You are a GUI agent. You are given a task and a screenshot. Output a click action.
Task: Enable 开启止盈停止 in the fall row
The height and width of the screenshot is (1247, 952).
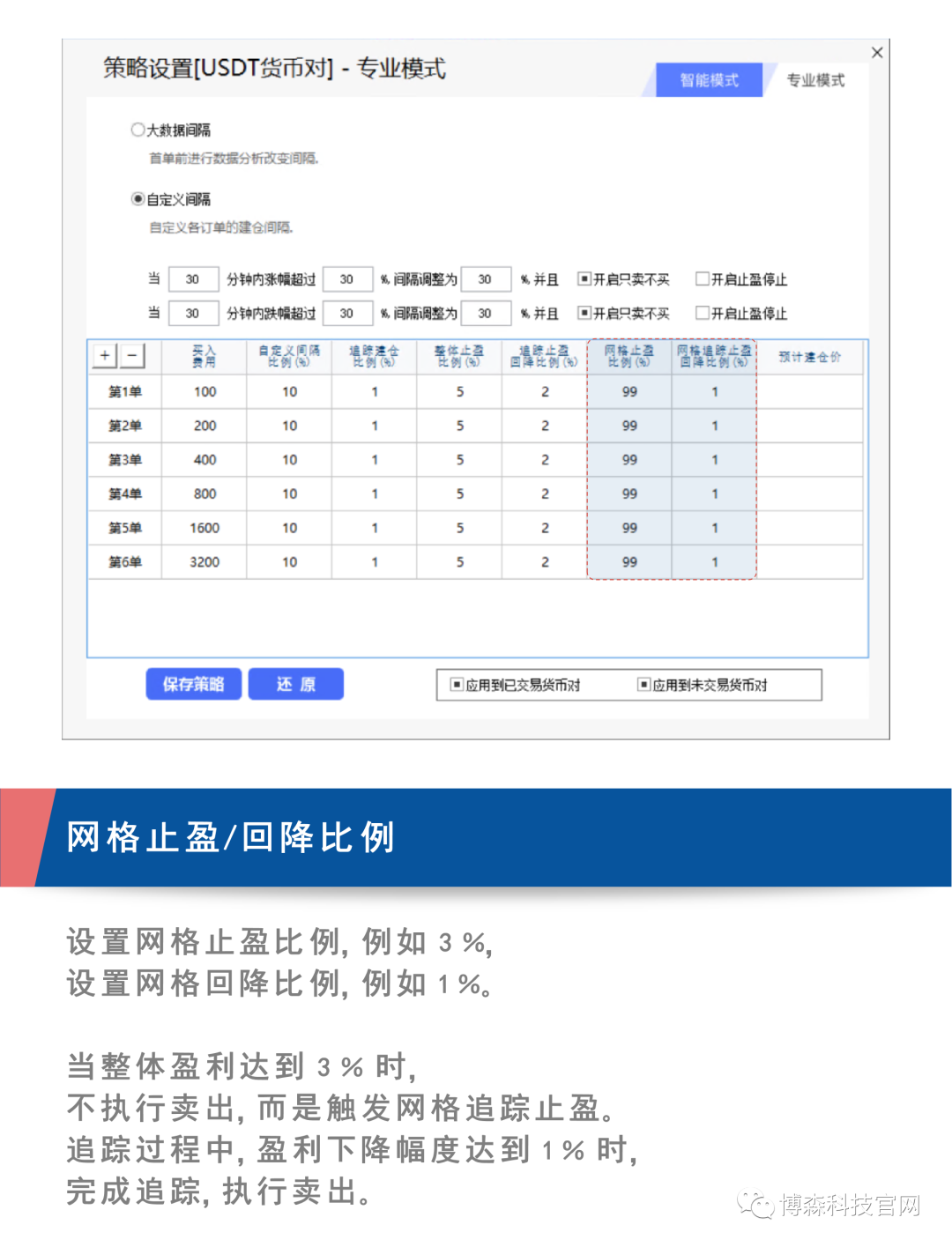point(703,313)
